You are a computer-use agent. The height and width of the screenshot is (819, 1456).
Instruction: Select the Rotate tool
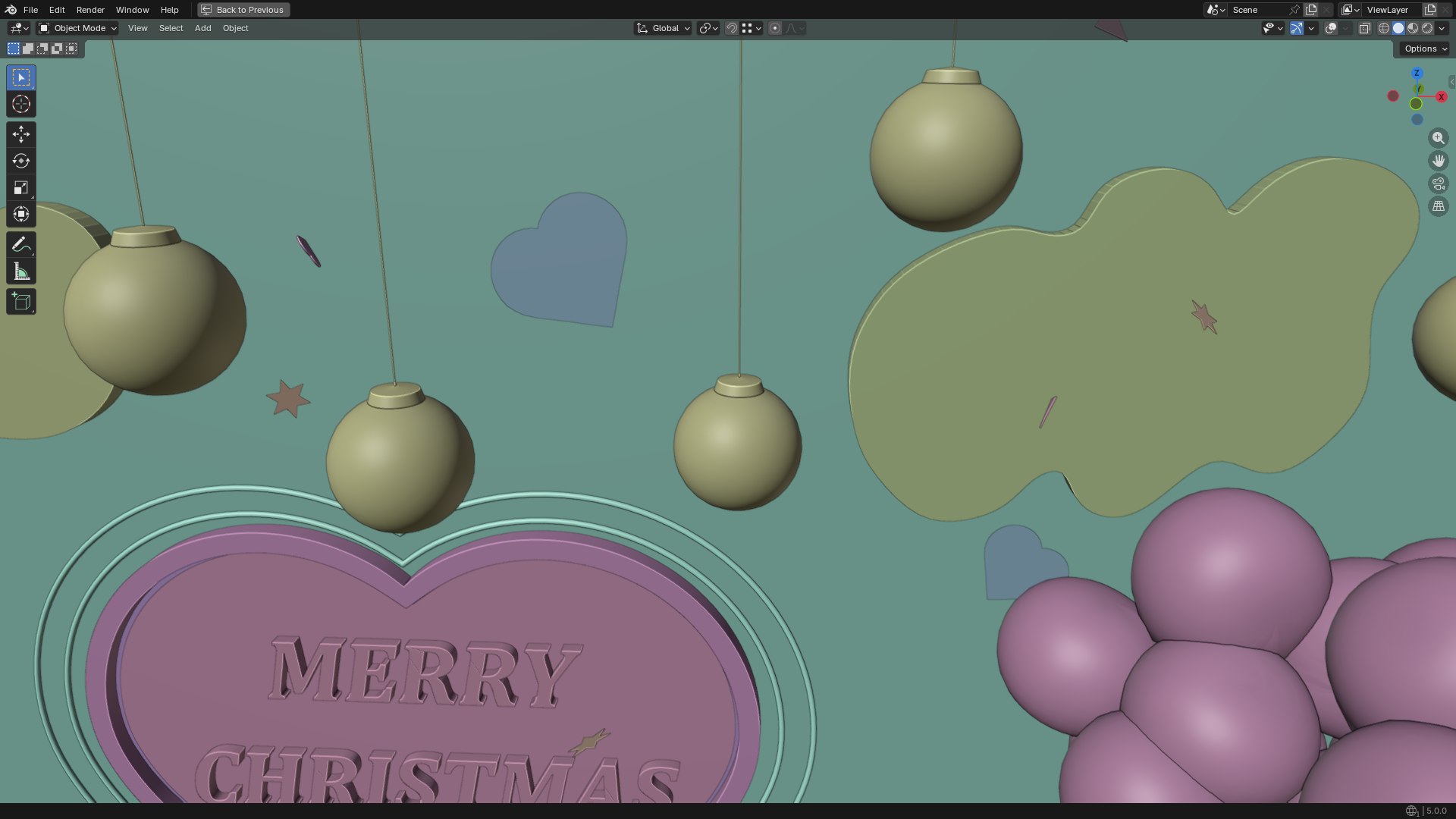[x=21, y=161]
